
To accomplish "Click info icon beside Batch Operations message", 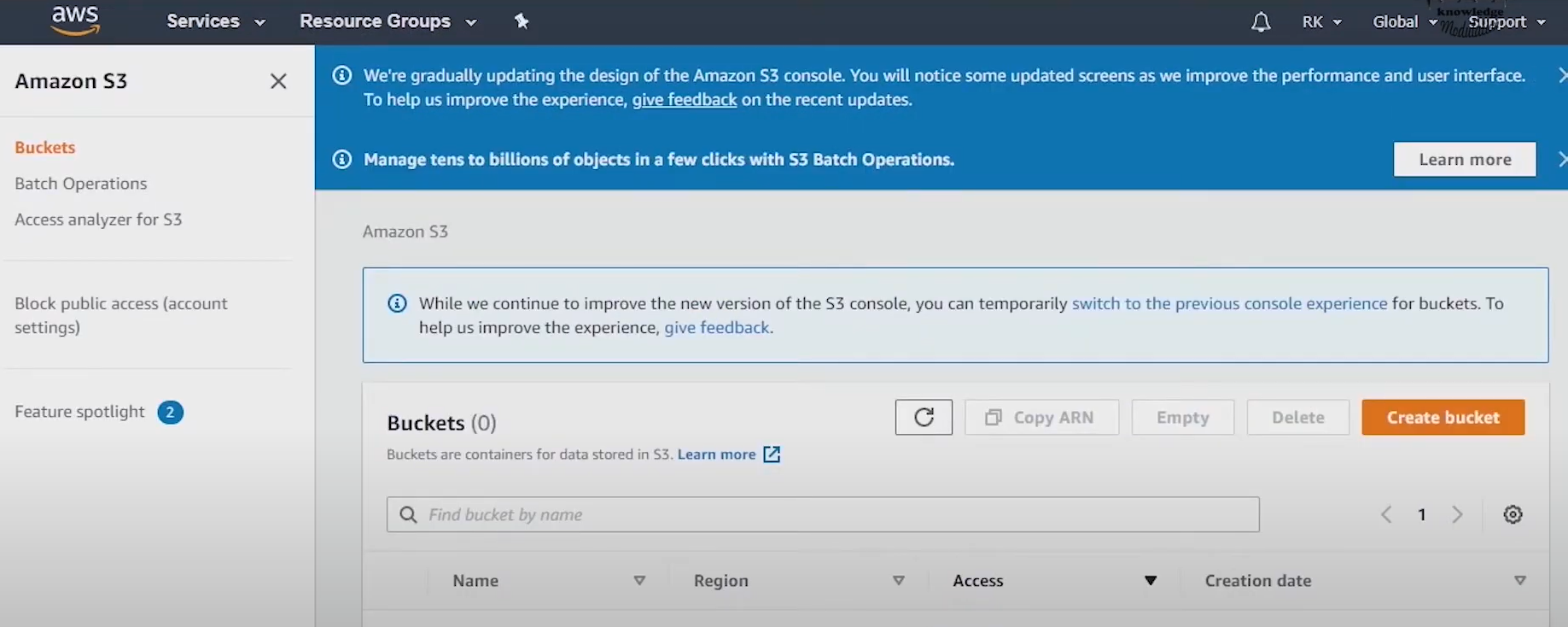I will (x=341, y=160).
